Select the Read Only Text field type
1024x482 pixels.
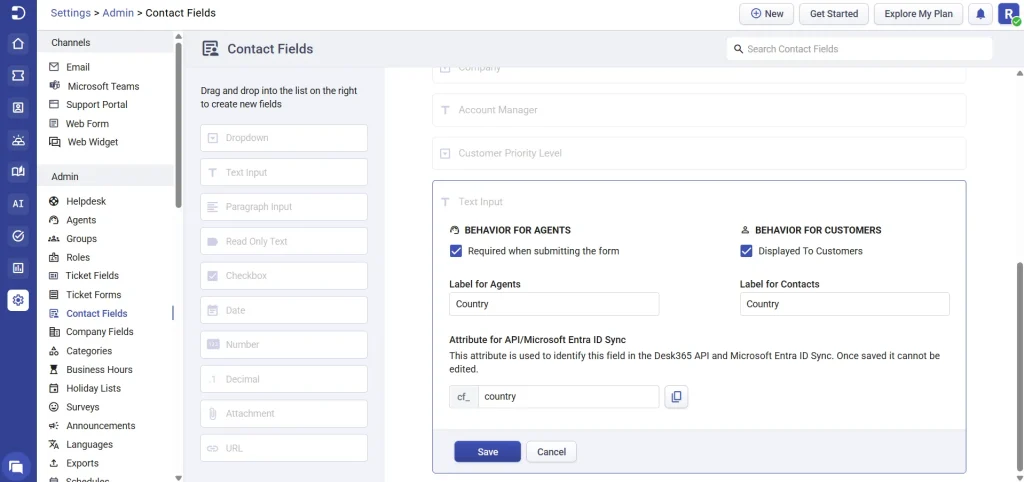[284, 241]
